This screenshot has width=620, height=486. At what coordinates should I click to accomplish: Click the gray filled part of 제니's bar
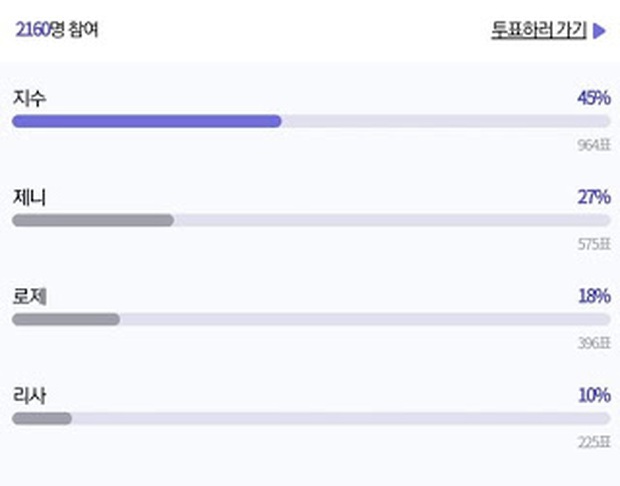[92, 220]
